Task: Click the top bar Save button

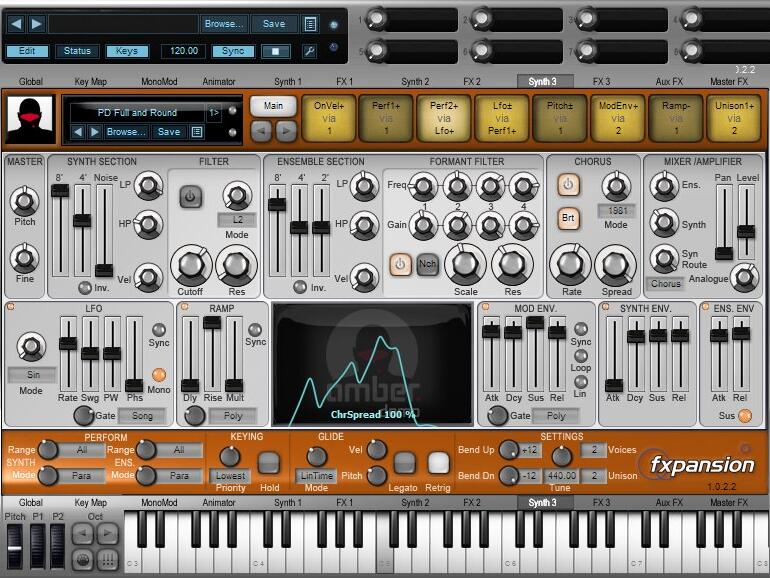Action: coord(274,24)
